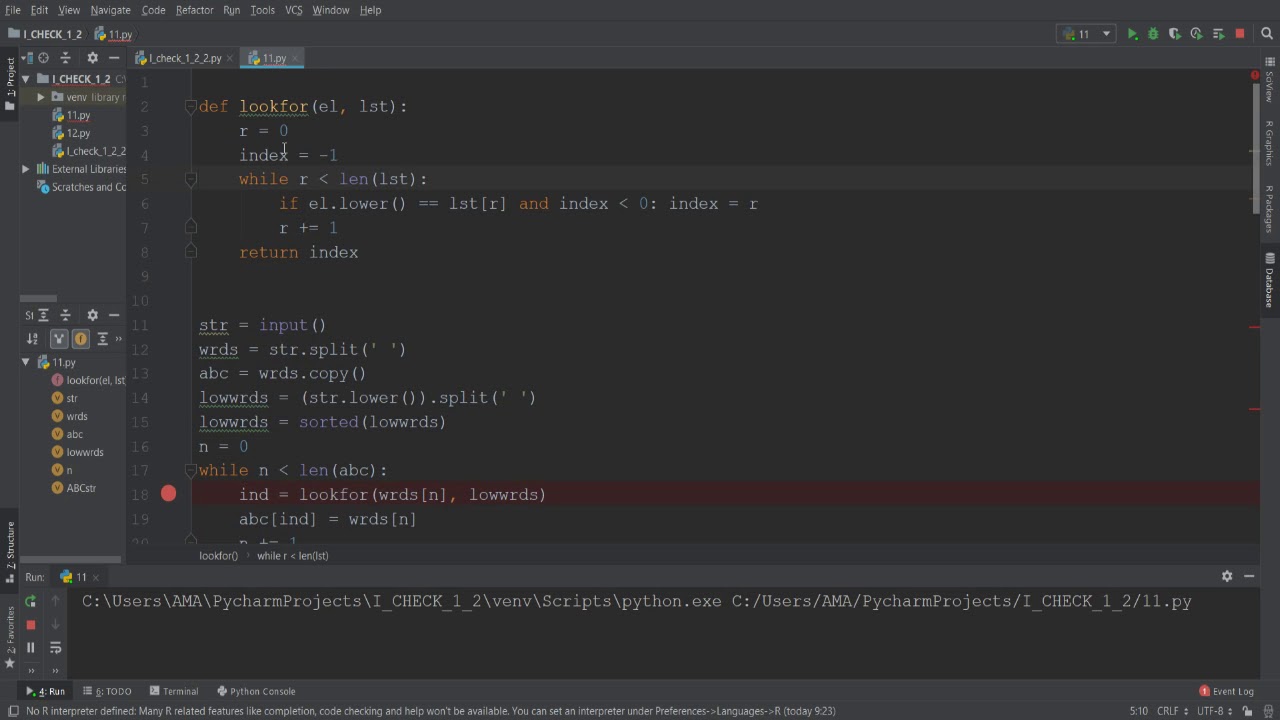Launch the profiler from the top toolbar

click(x=1196, y=34)
